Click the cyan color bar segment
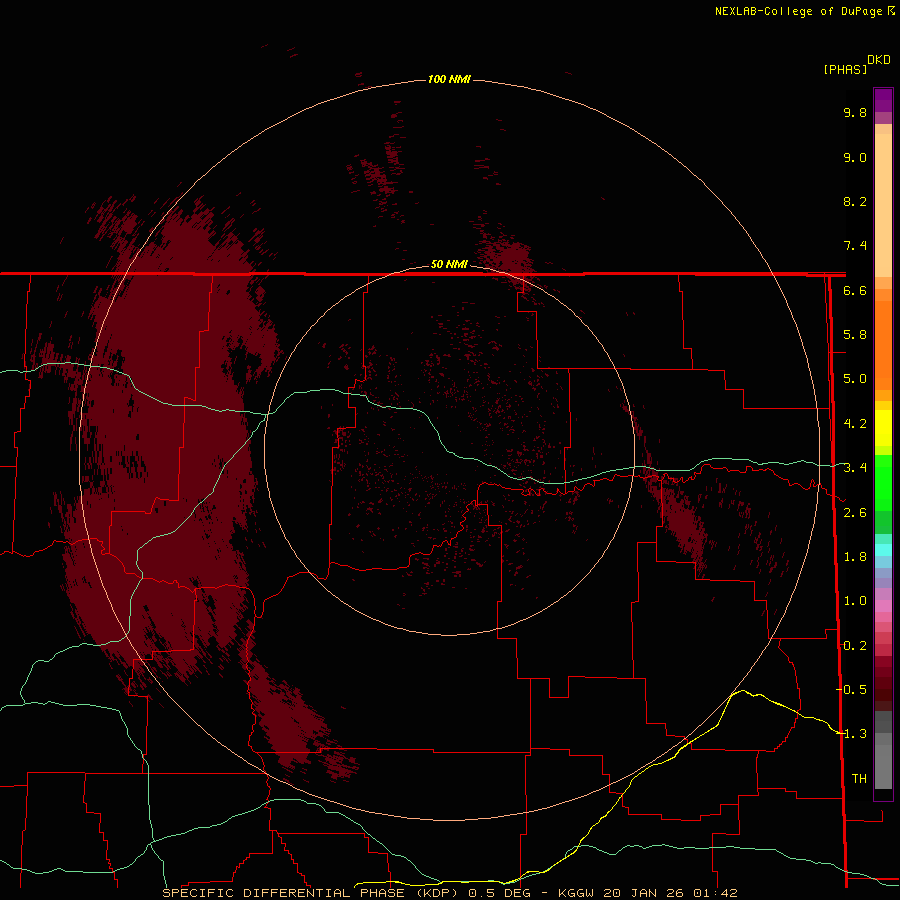The height and width of the screenshot is (900, 900). 883,550
